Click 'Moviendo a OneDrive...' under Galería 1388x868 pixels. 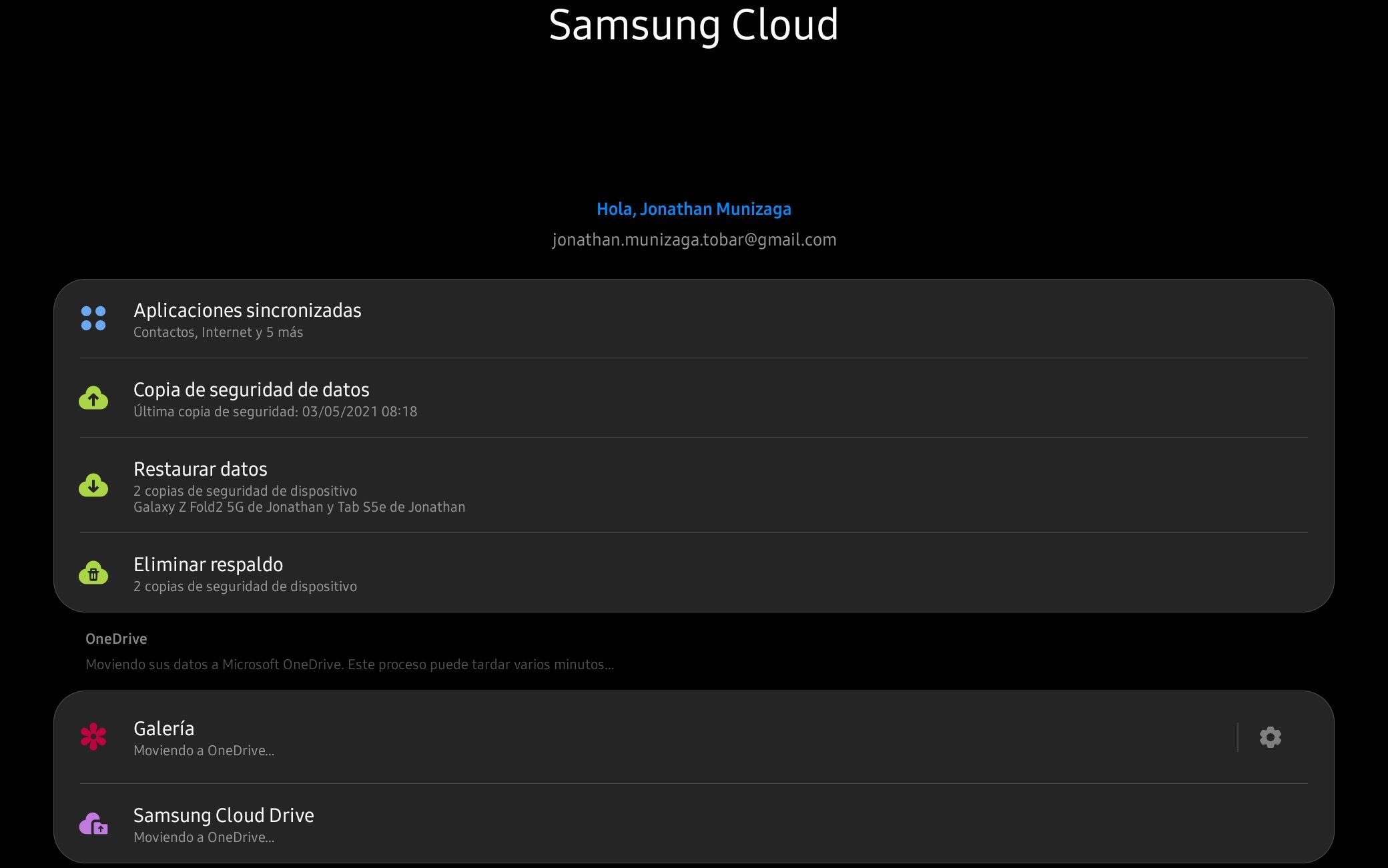(204, 751)
